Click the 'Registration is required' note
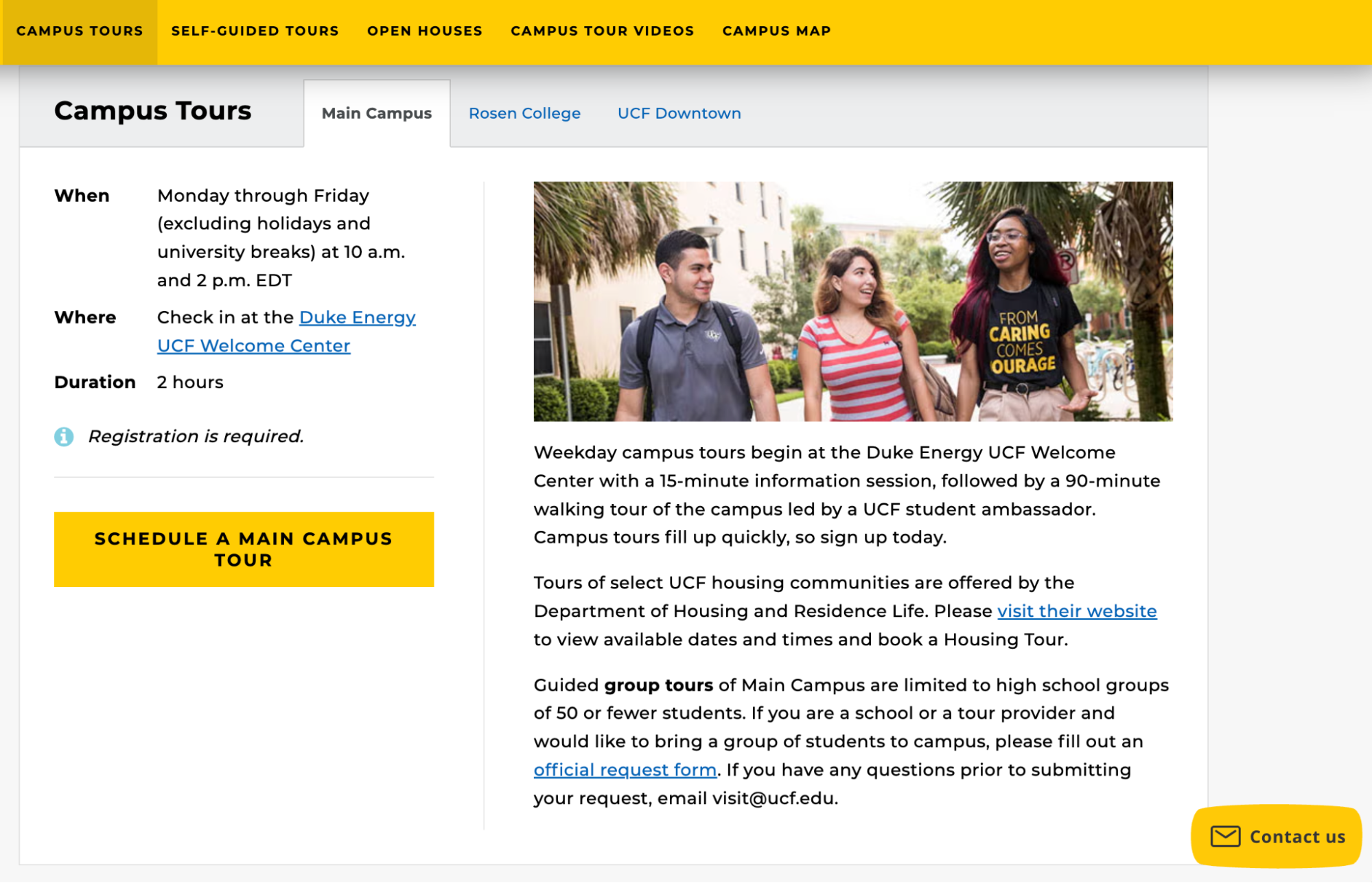 [x=196, y=435]
